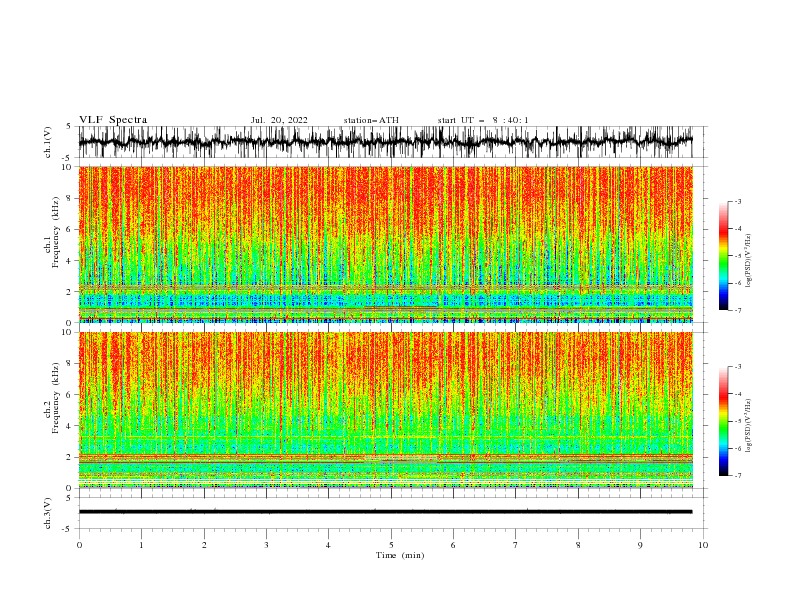Click the ch.1 colorbar 'log(PSD)(V²/Hz)' label
Viewport: 792px width, 612px height.
[x=749, y=261]
